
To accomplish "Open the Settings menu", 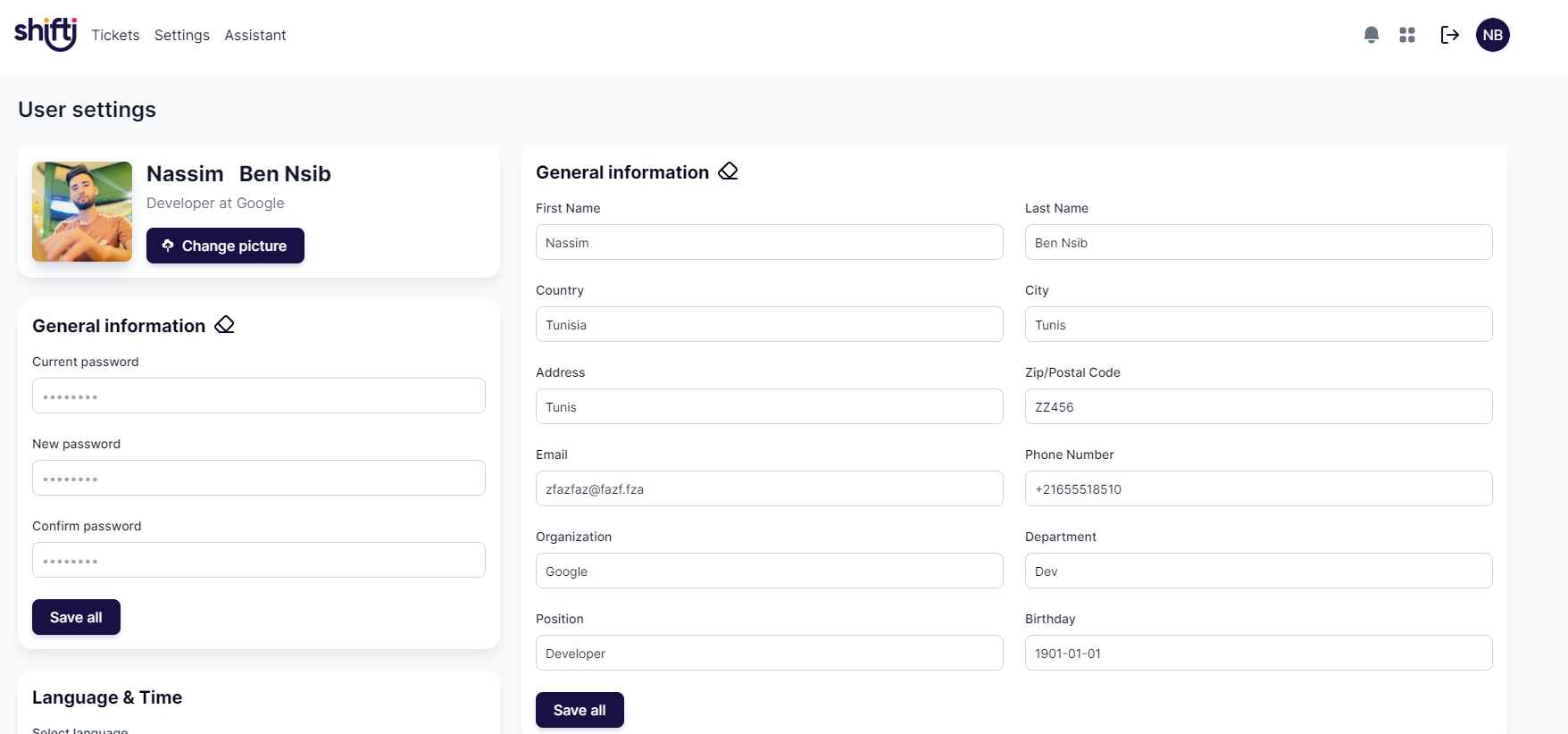I will point(182,35).
